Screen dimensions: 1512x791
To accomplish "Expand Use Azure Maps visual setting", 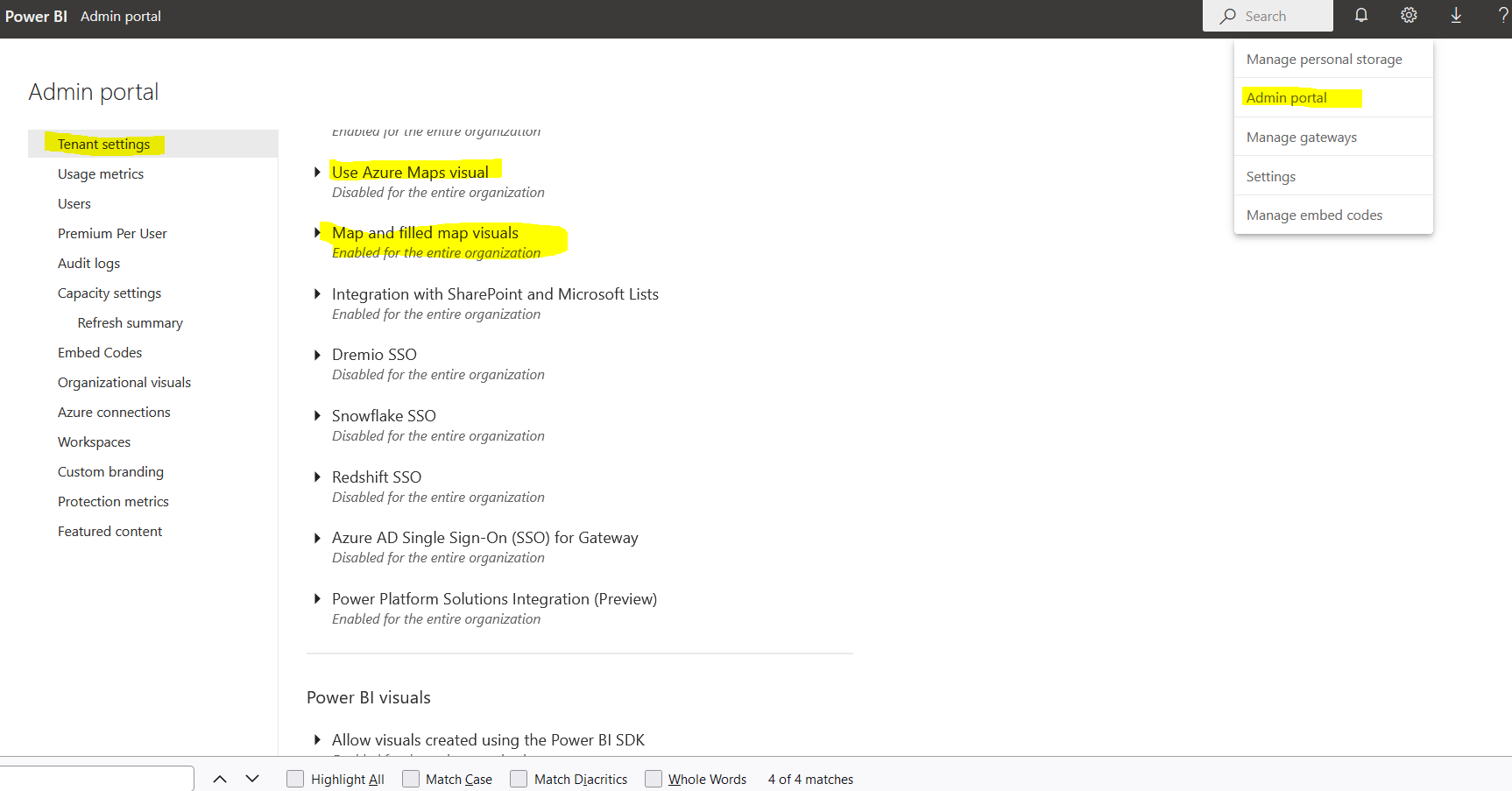I will click(317, 172).
